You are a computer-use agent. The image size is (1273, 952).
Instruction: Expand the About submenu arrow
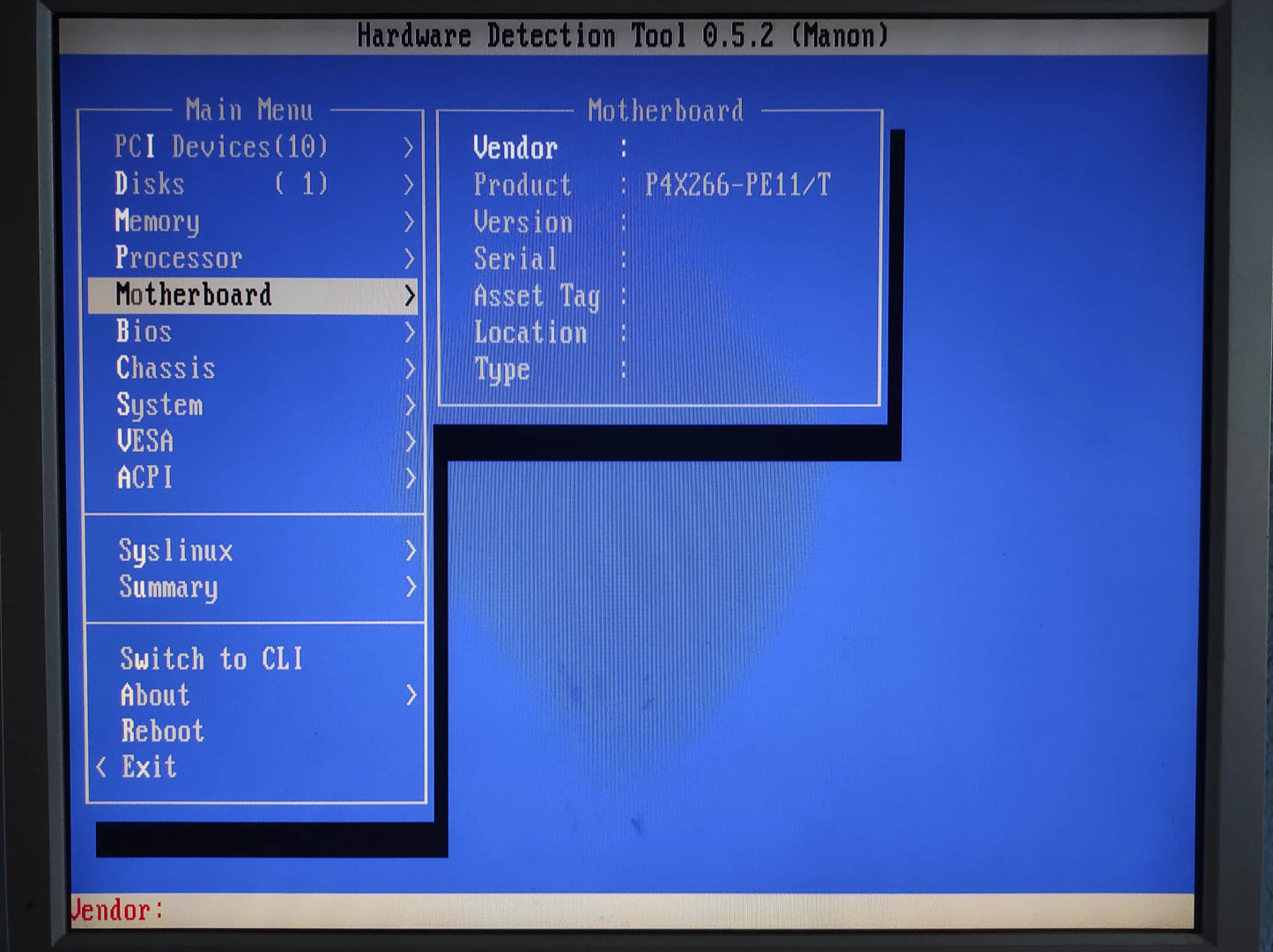click(411, 696)
